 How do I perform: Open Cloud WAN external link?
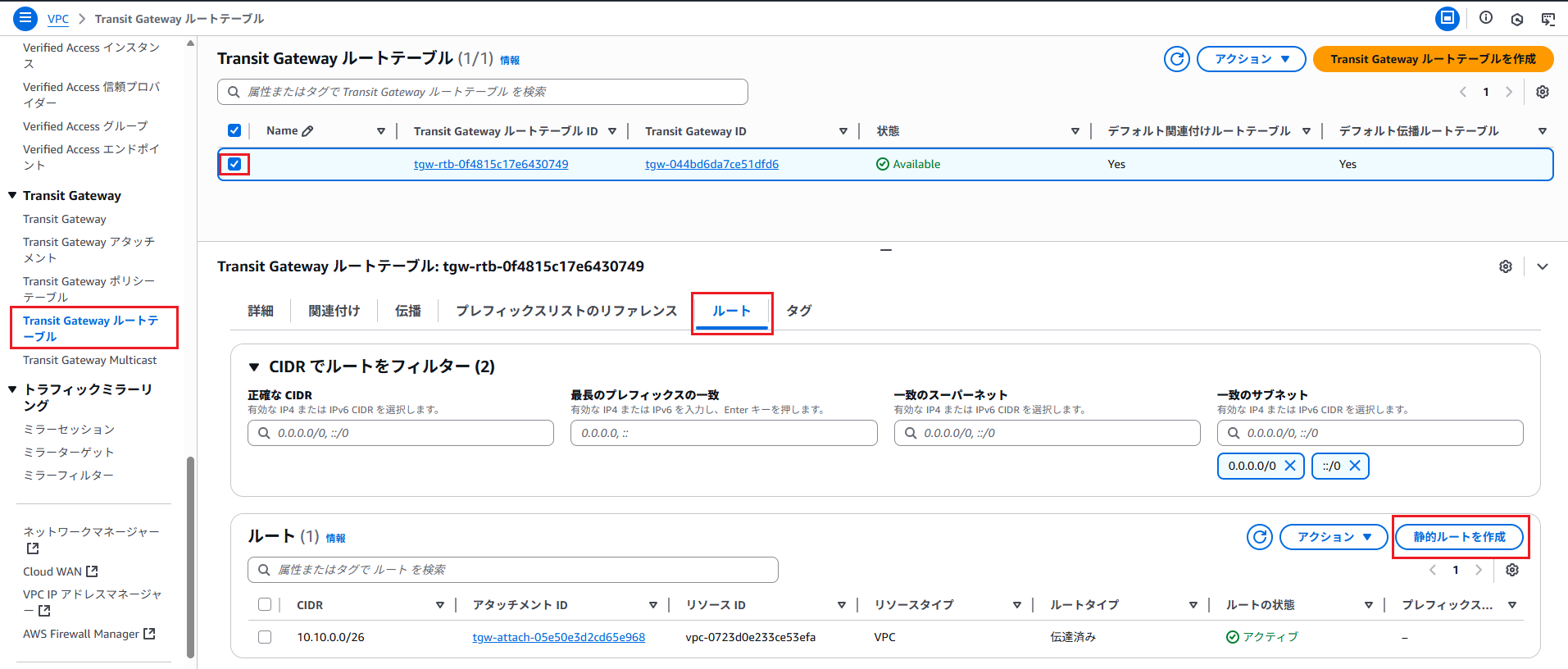[x=61, y=571]
